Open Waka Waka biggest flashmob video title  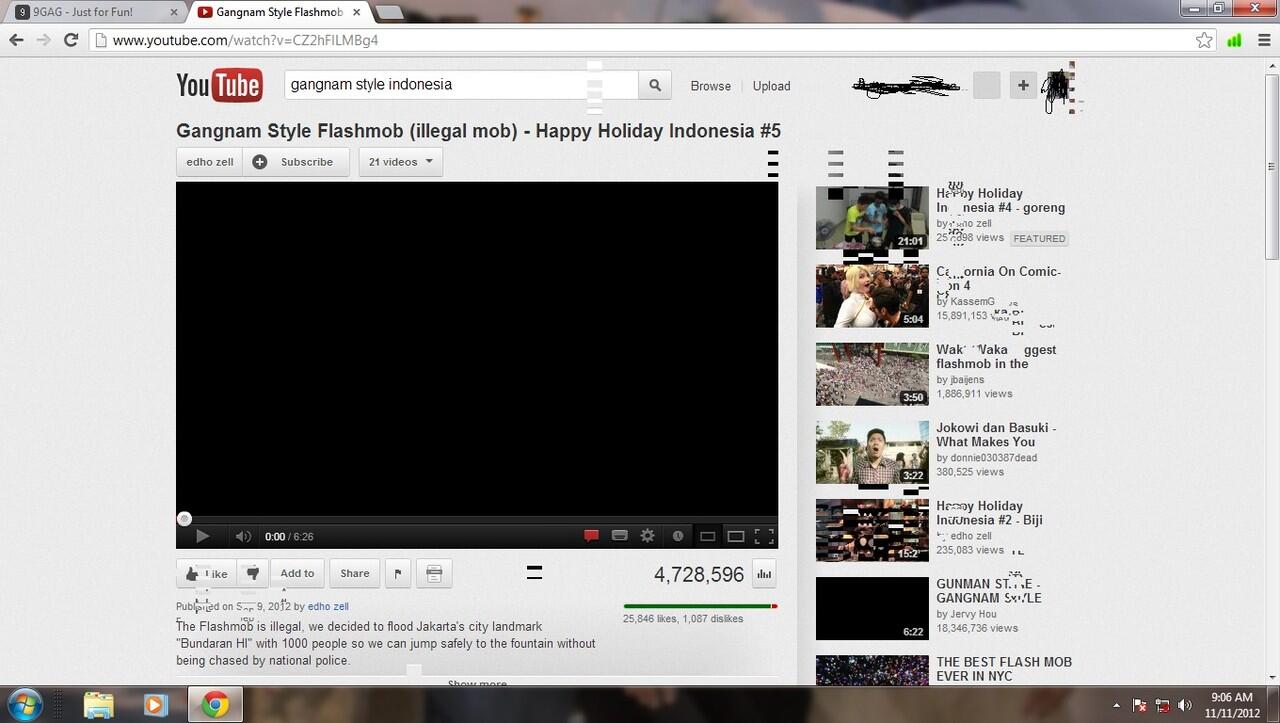click(x=996, y=357)
